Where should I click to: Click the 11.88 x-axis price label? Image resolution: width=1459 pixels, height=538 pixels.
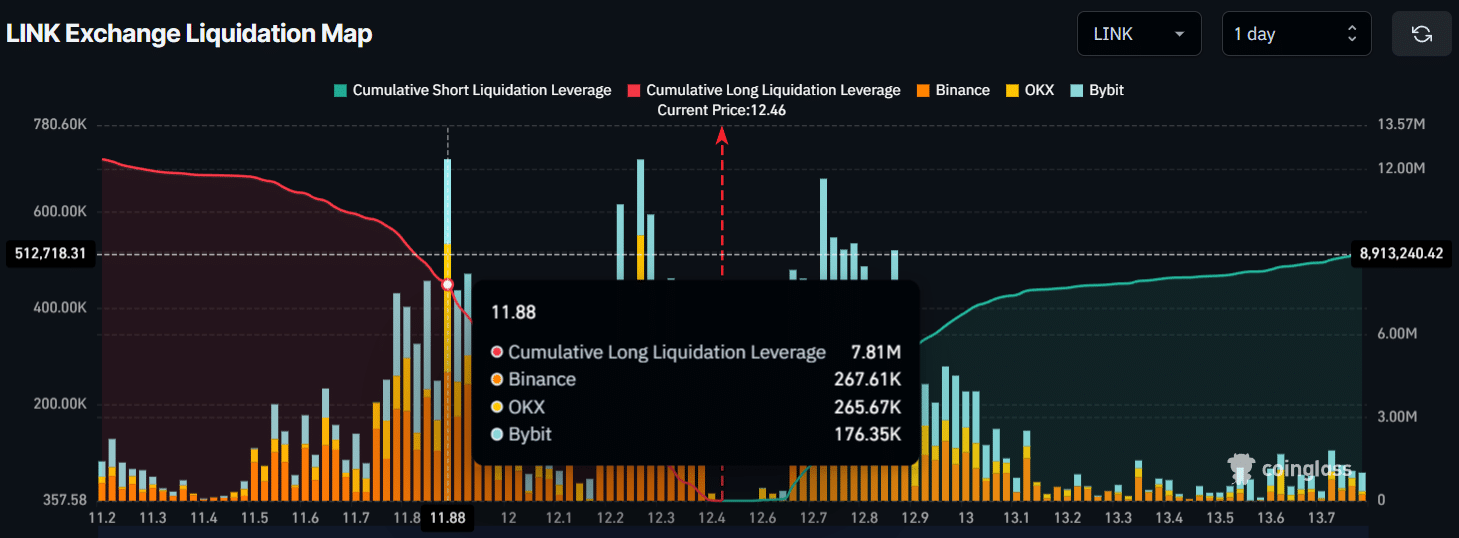447,518
